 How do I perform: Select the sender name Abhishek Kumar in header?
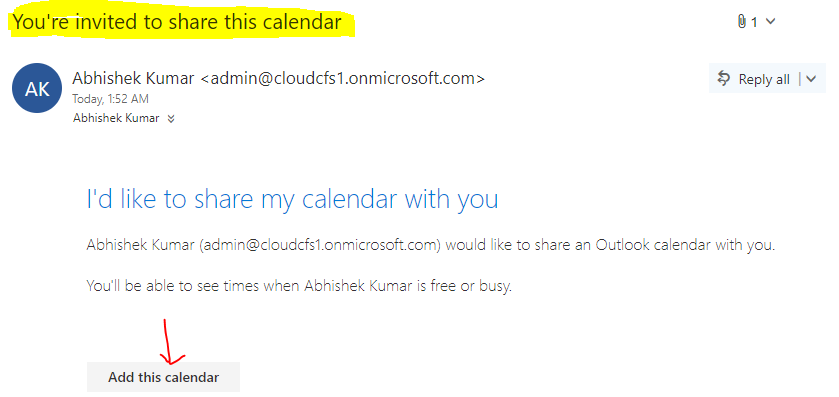133,78
